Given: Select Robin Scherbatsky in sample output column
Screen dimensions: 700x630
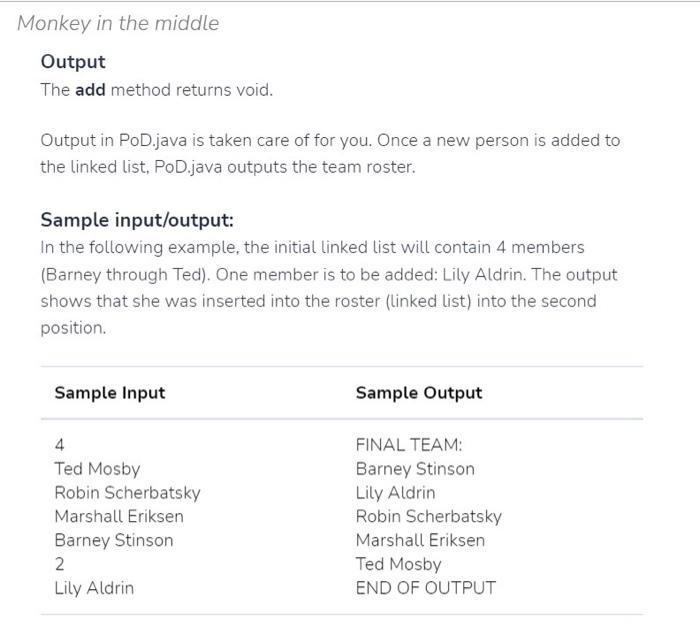Looking at the screenshot, I should pyautogui.click(x=429, y=516).
